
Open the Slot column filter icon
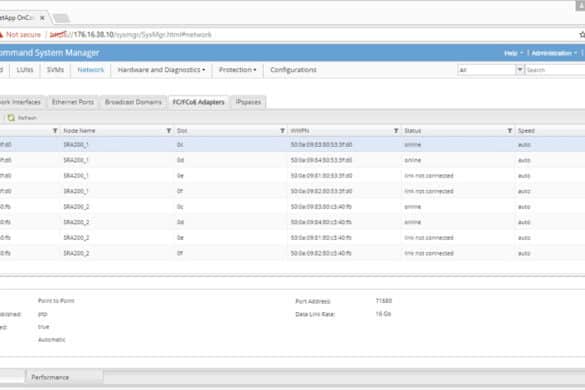(x=282, y=131)
